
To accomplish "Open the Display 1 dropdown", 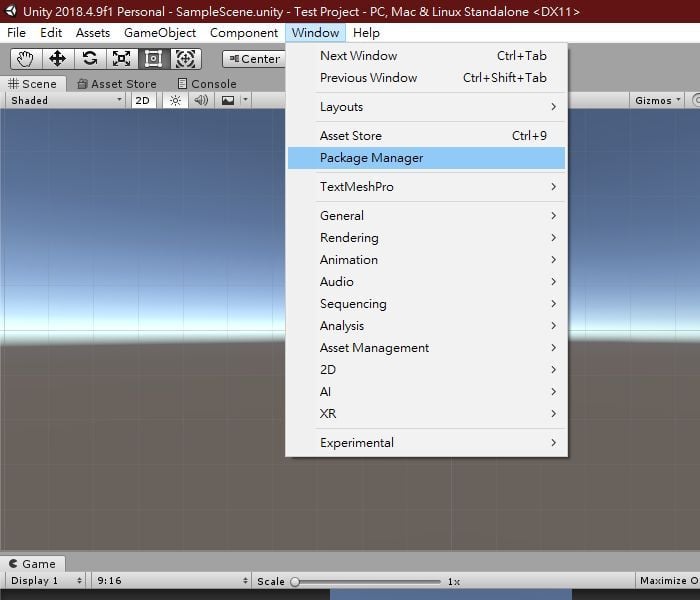I will point(46,581).
